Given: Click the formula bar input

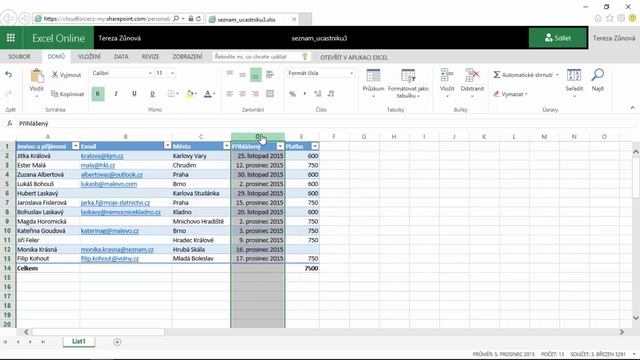Looking at the screenshot, I should click(327, 123).
